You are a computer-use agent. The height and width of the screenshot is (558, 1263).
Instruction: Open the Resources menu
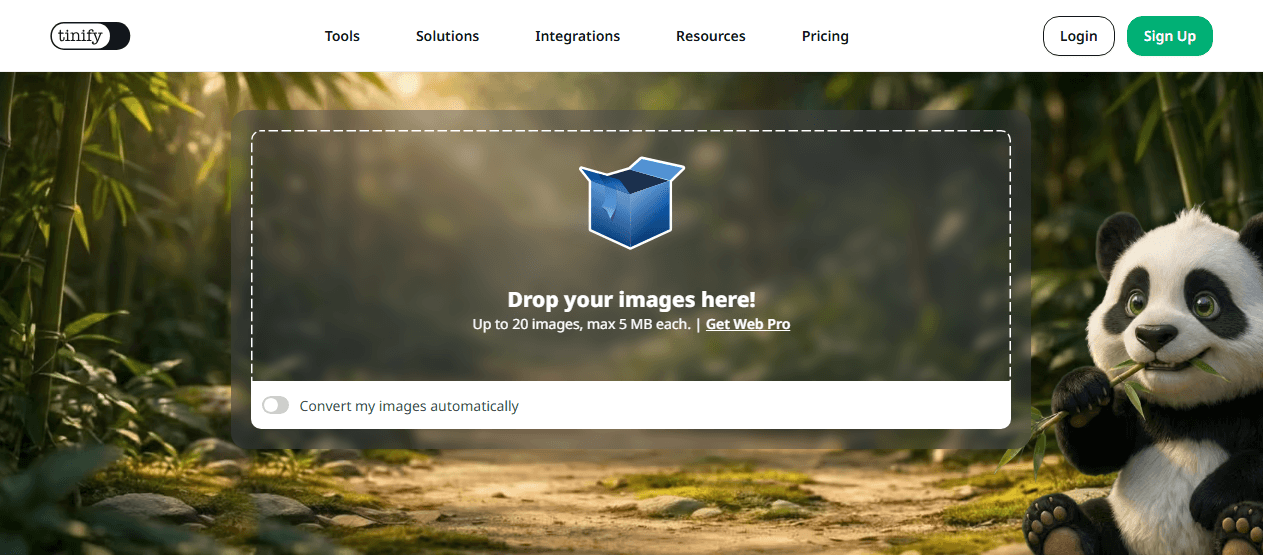(711, 36)
